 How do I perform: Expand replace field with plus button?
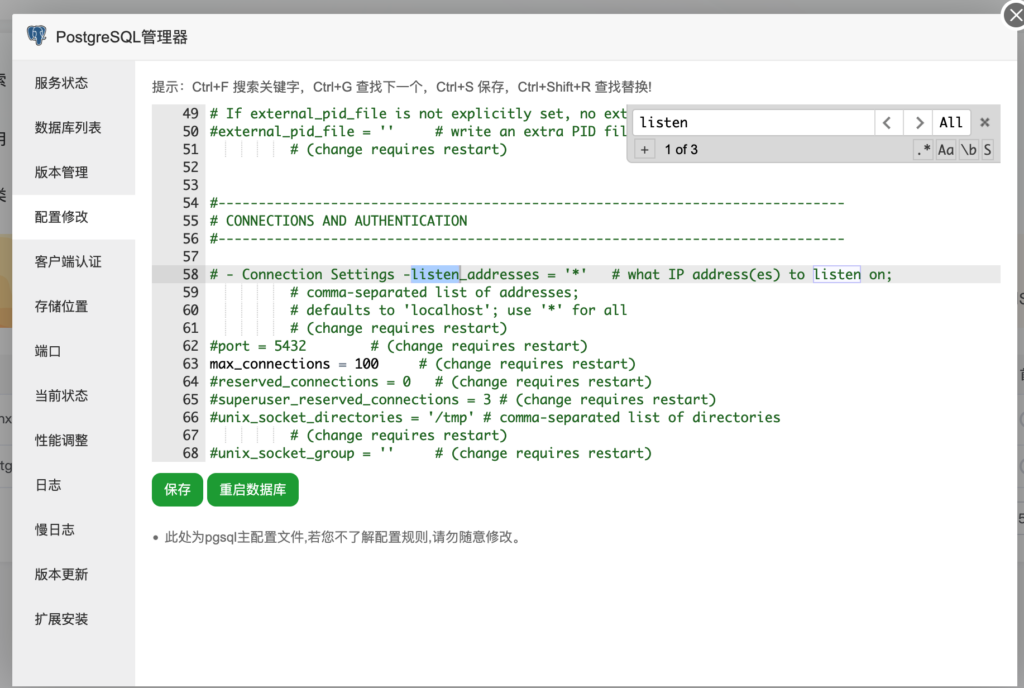pos(645,150)
